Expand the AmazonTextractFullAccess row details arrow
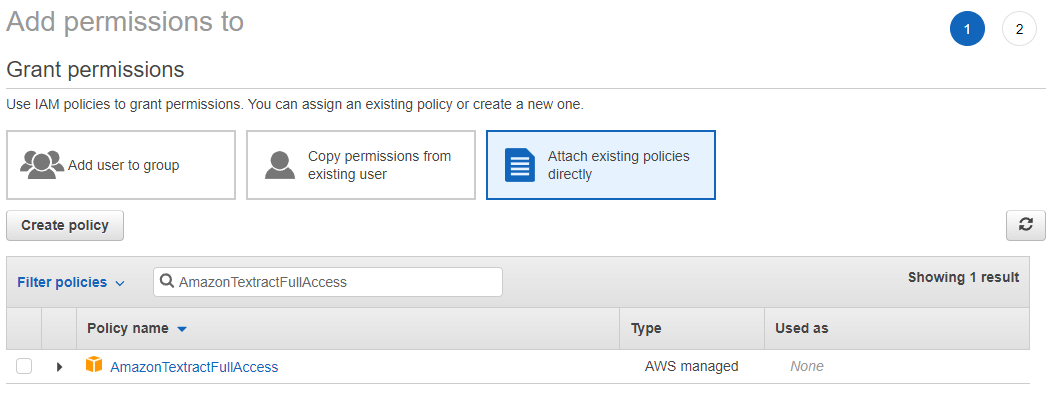Image resolution: width=1064 pixels, height=397 pixels. click(59, 366)
